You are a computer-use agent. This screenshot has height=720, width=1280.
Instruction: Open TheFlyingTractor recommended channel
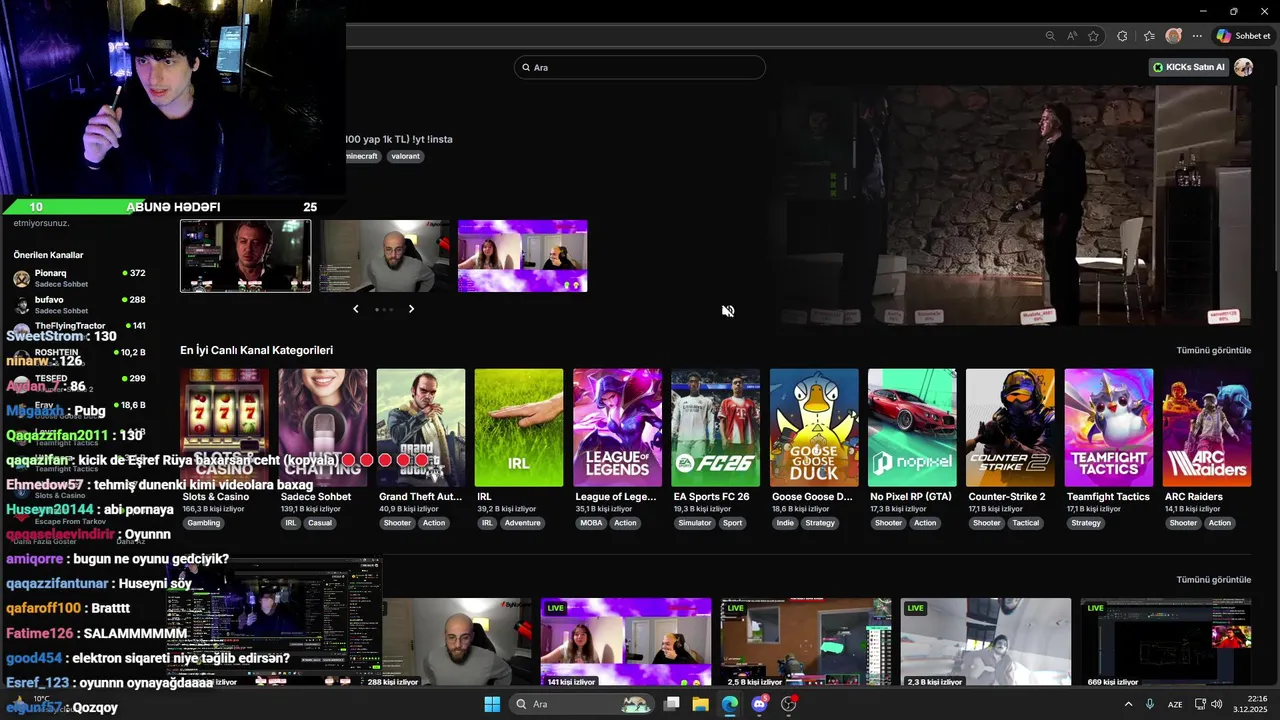click(80, 328)
